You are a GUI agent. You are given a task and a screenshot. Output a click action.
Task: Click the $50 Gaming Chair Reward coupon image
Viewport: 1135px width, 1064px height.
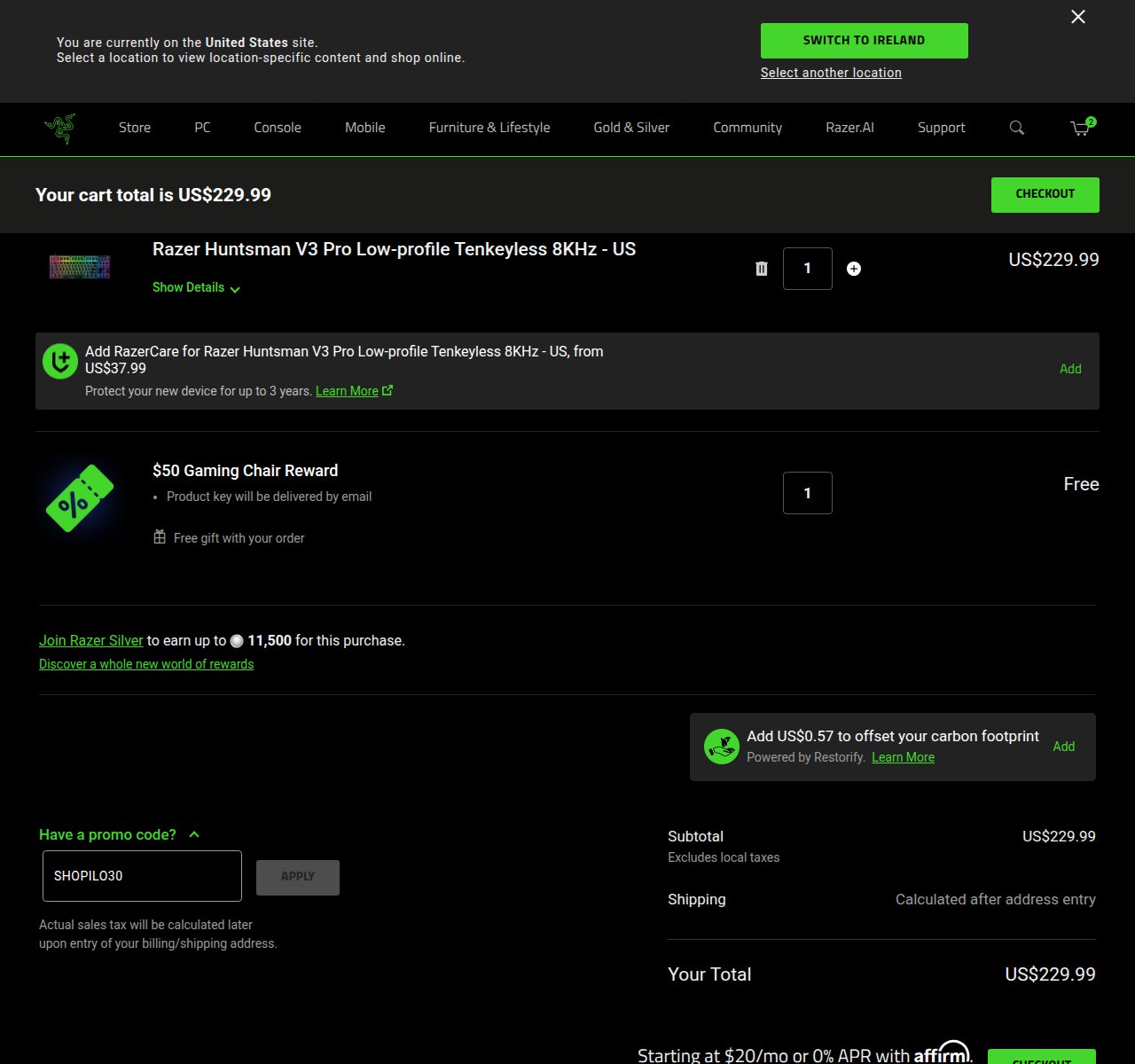80,498
